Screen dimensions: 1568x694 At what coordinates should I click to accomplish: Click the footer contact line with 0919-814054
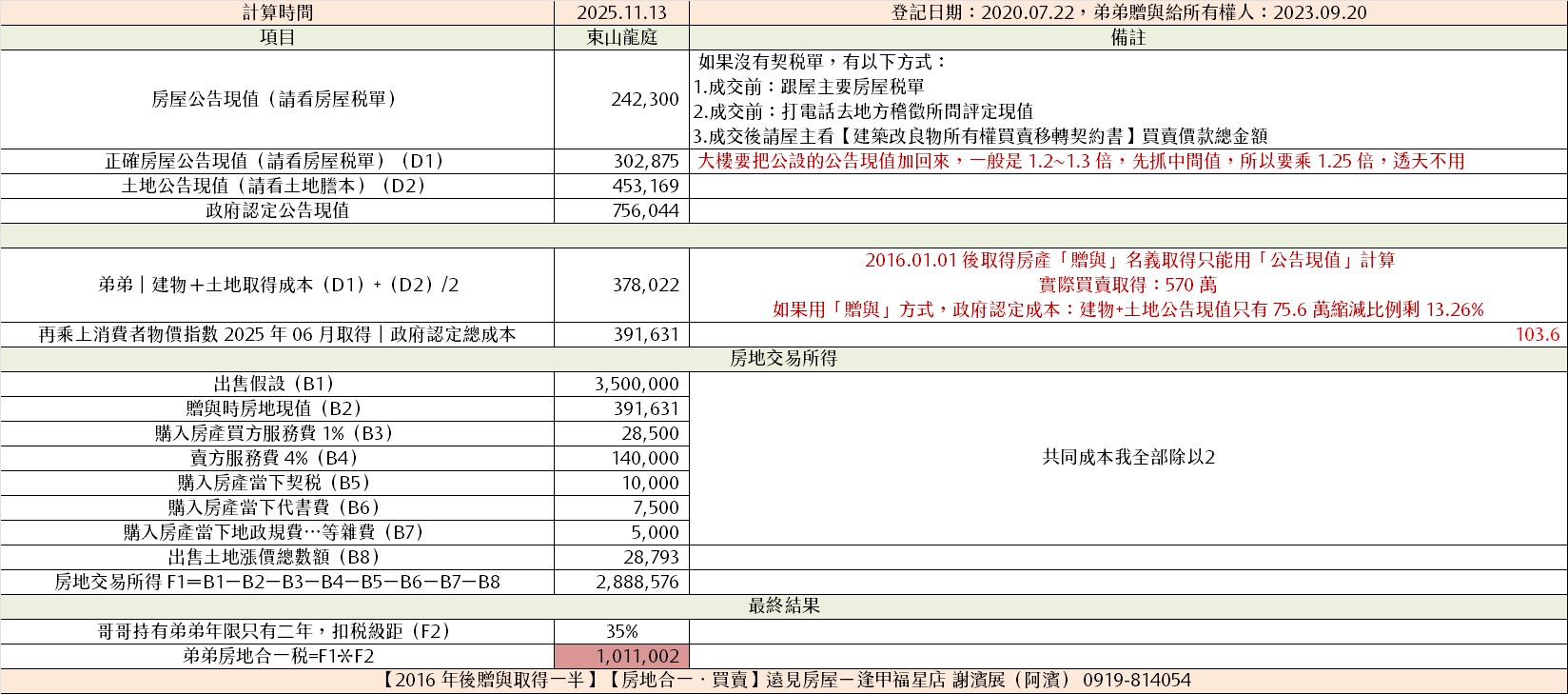pyautogui.click(x=783, y=681)
